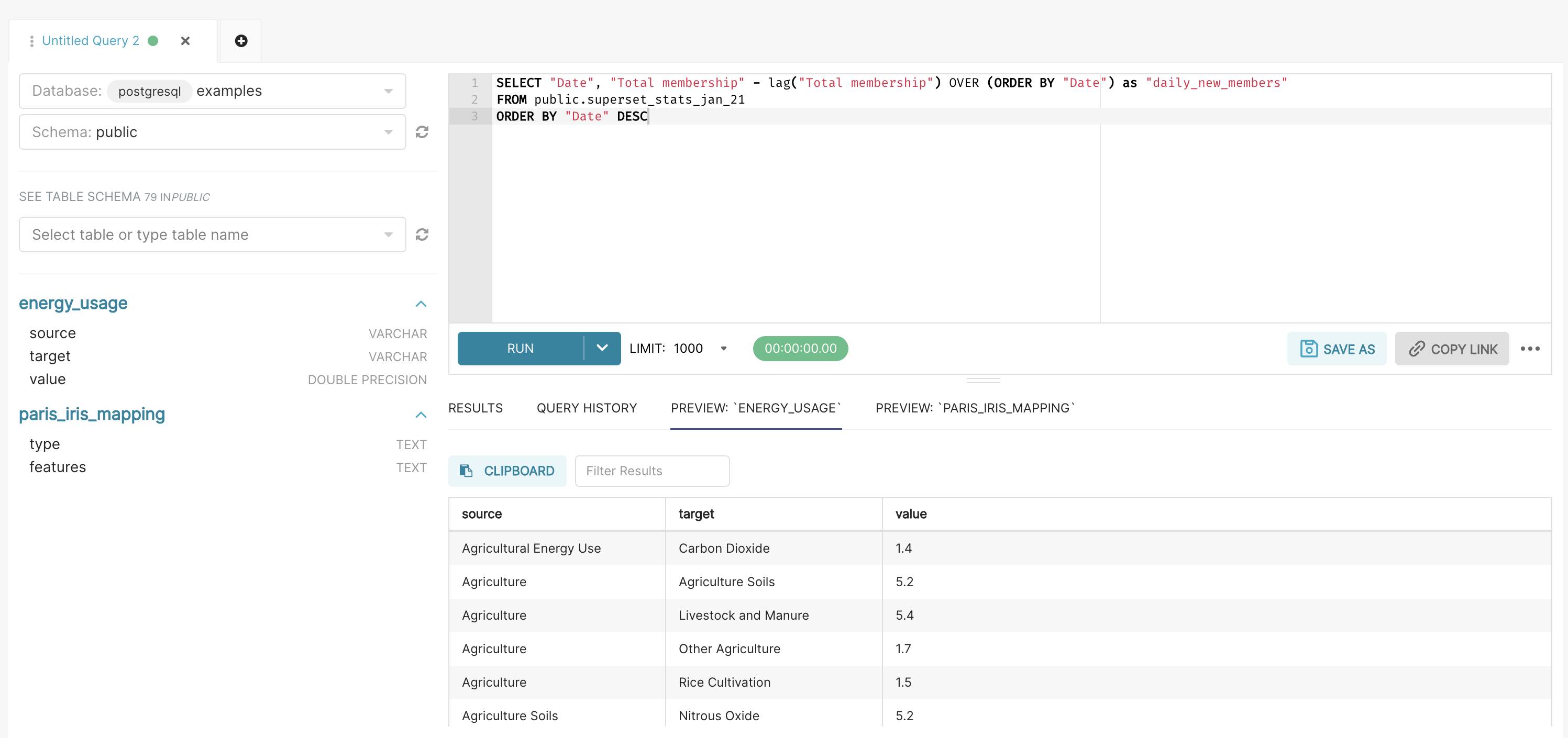Open the table name selection dropdown
The image size is (1568, 738).
pyautogui.click(x=389, y=234)
